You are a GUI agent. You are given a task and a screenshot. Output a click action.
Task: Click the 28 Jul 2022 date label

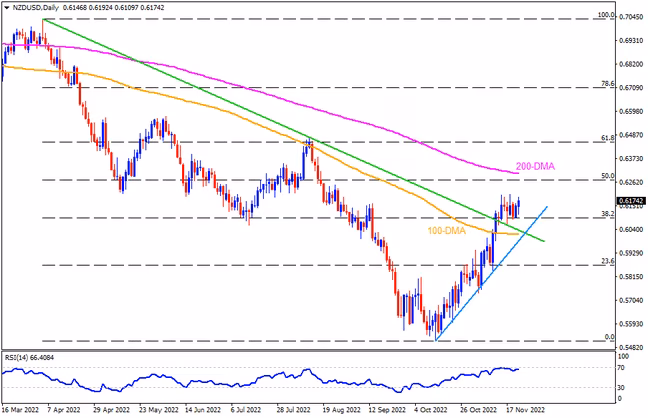pyautogui.click(x=293, y=410)
